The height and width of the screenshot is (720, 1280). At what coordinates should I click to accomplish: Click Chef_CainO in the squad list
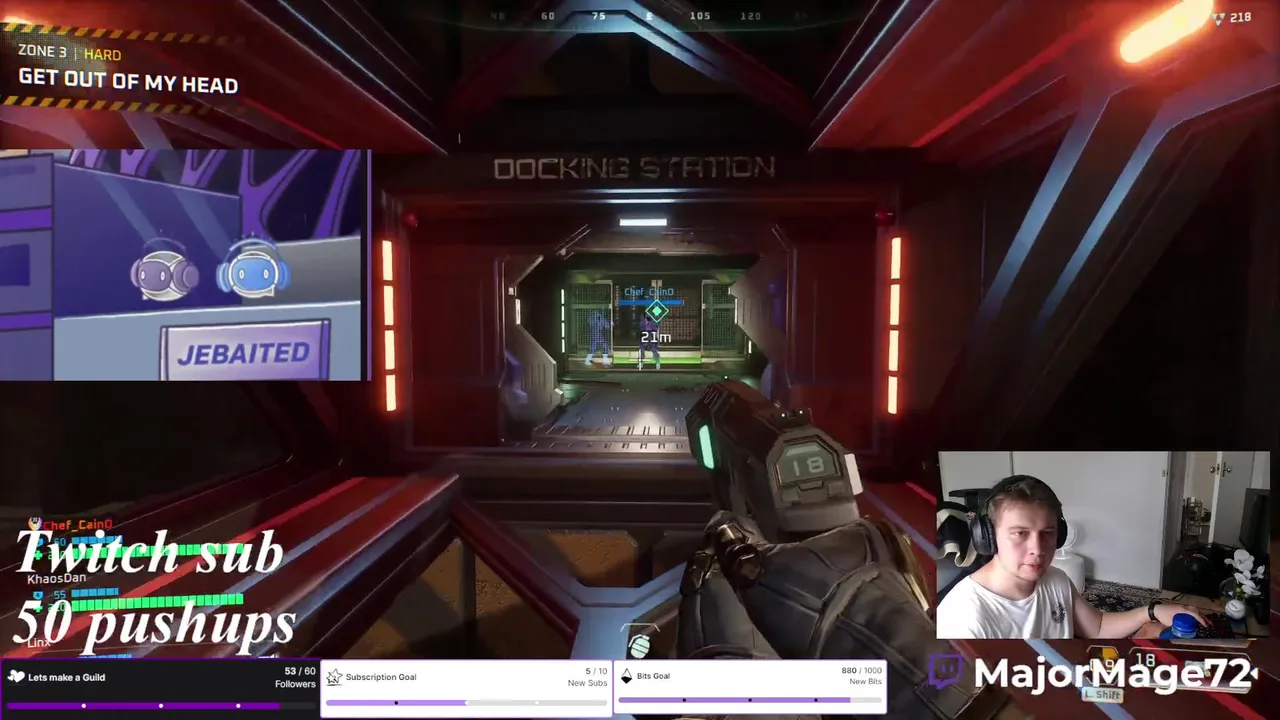tap(78, 525)
